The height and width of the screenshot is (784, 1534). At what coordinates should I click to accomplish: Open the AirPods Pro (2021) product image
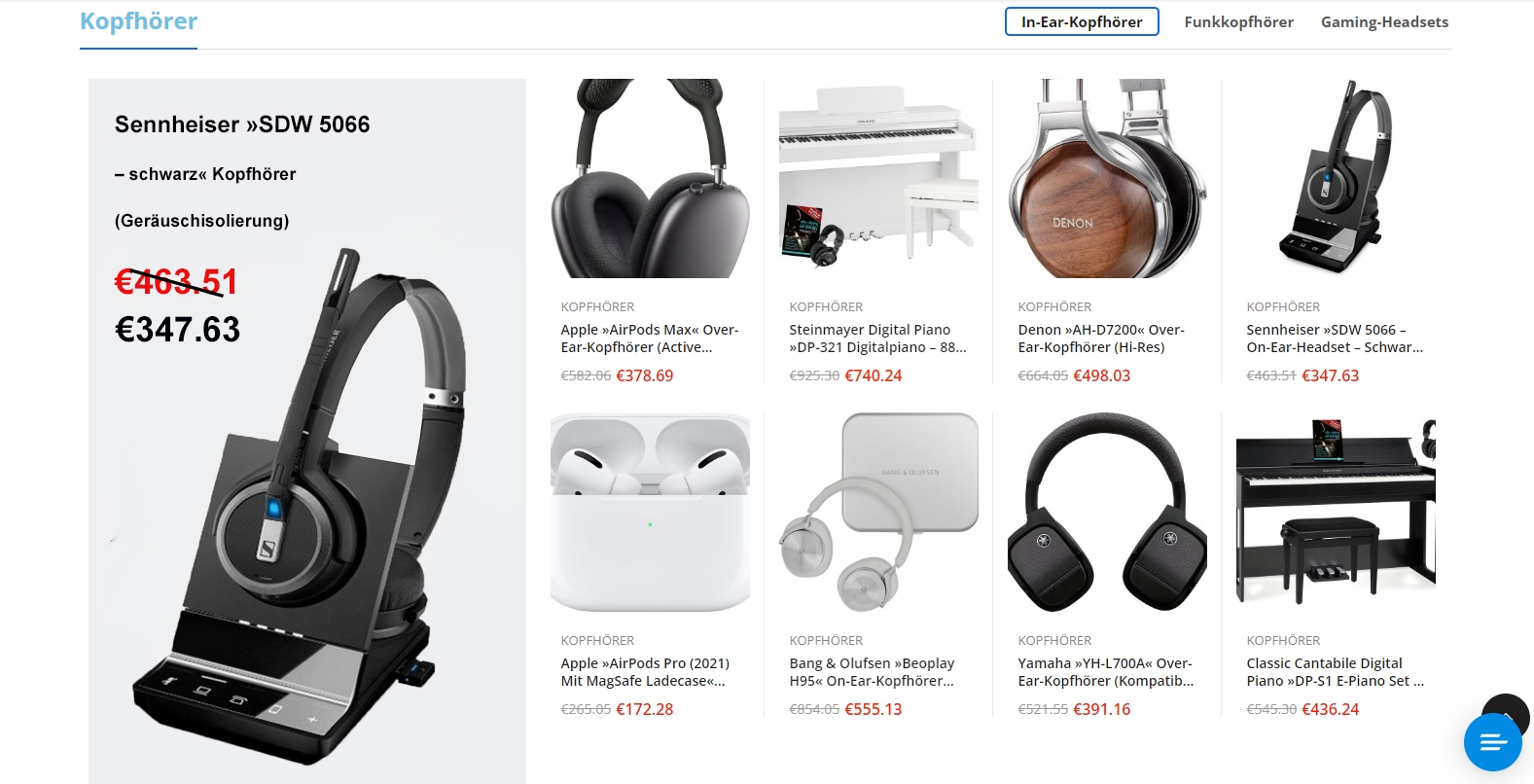(650, 512)
